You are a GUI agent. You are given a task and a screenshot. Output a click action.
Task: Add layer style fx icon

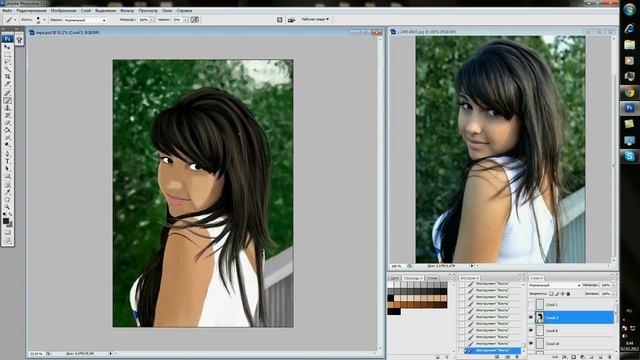click(564, 357)
